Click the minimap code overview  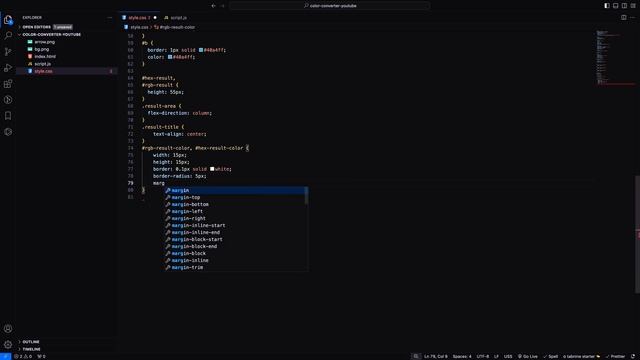(x=615, y=58)
